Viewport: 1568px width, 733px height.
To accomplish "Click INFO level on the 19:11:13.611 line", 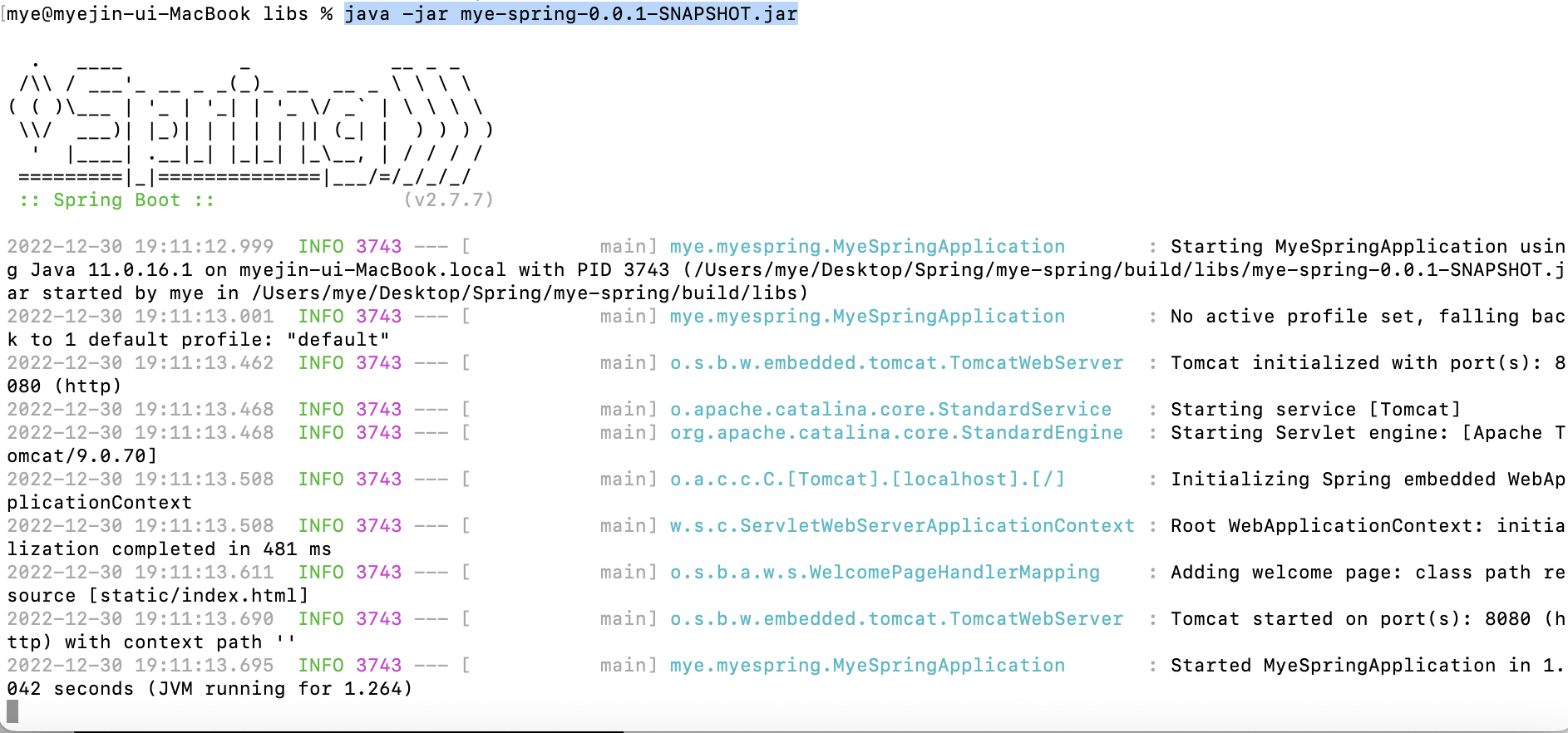I will coord(321,573).
